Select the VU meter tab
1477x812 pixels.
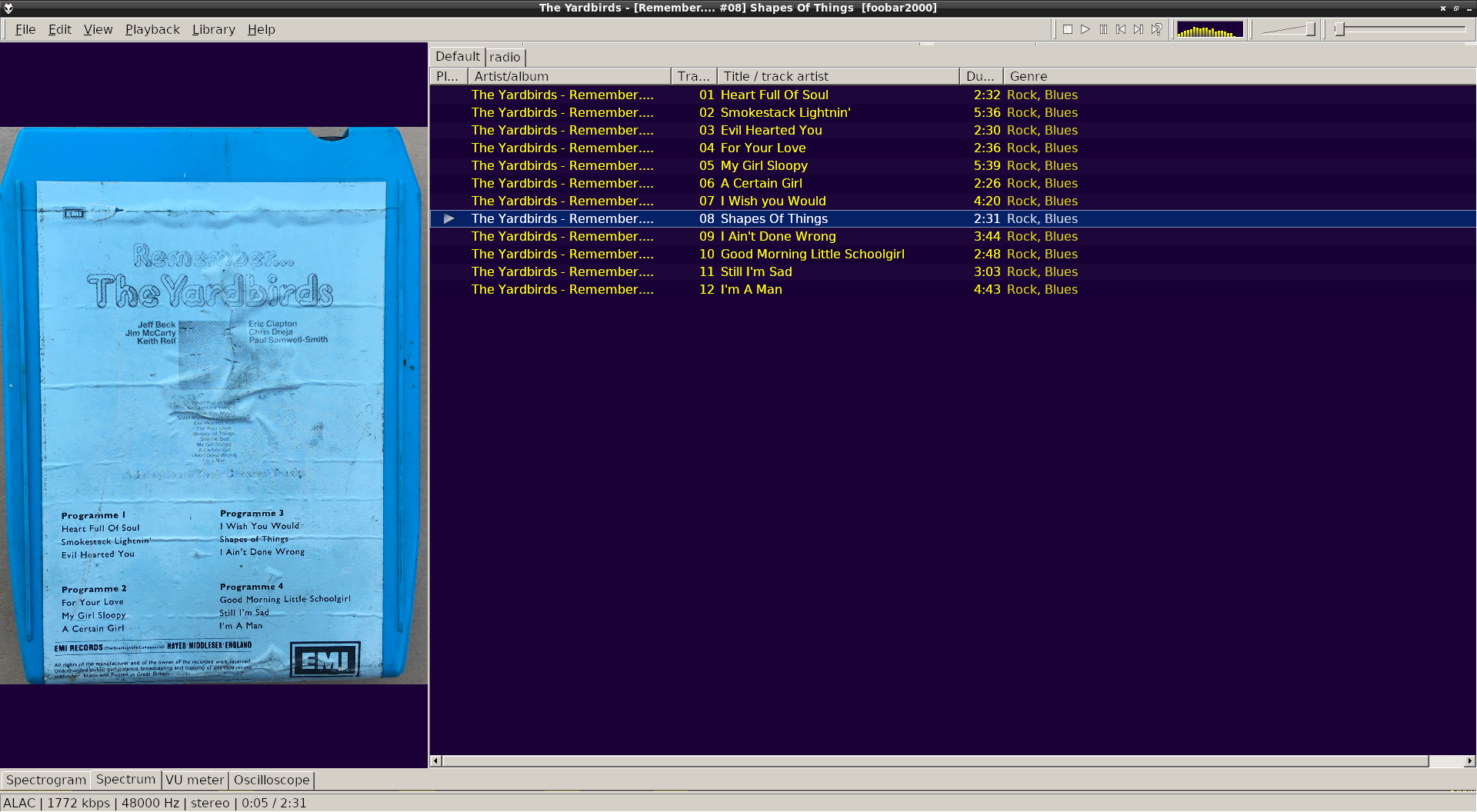(195, 780)
